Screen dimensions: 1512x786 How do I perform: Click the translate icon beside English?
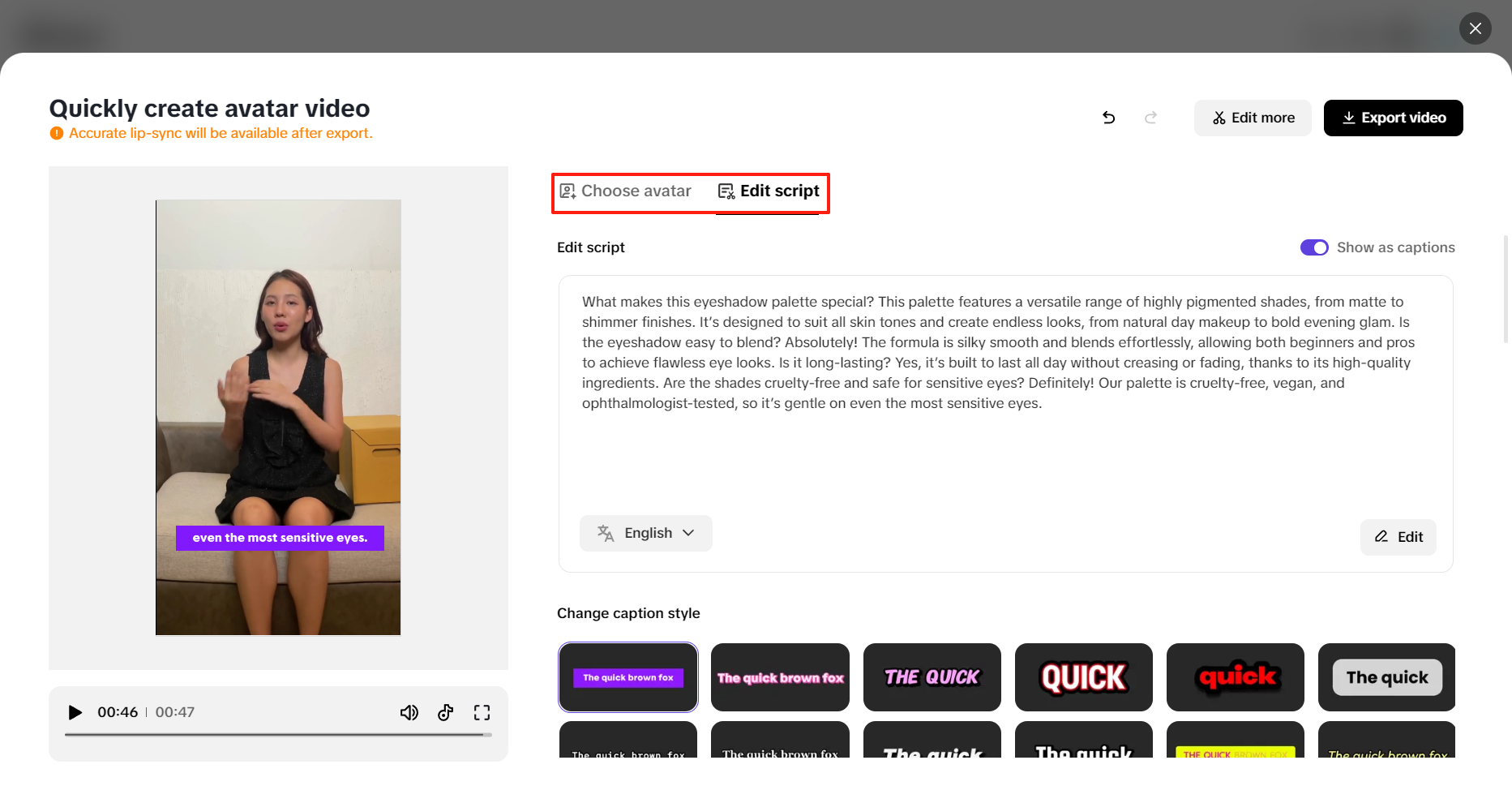pyautogui.click(x=605, y=533)
